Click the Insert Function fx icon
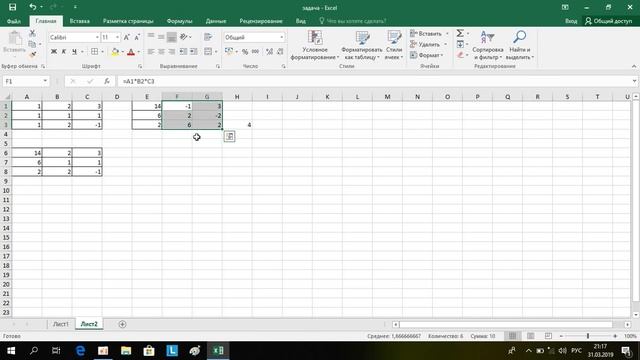Image resolution: width=640 pixels, height=360 pixels. 107,81
